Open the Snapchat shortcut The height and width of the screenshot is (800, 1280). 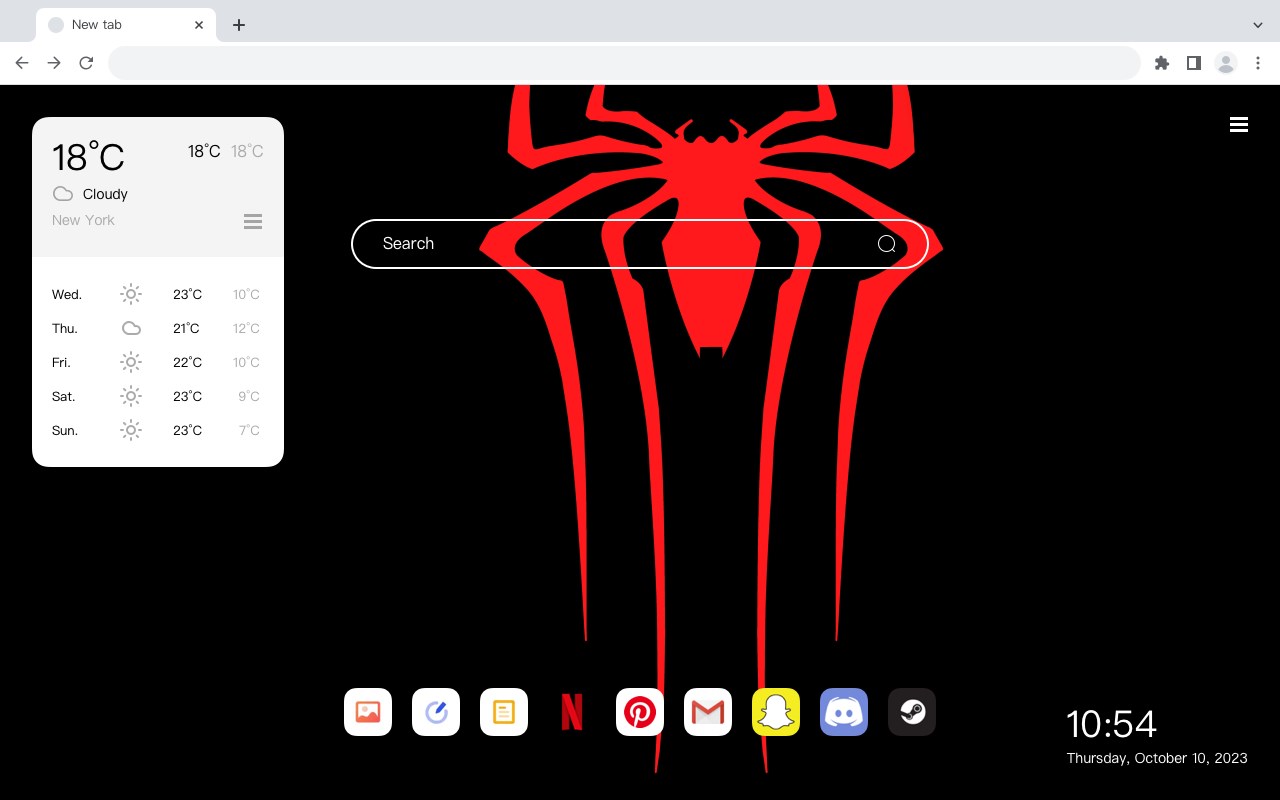pyautogui.click(x=776, y=712)
